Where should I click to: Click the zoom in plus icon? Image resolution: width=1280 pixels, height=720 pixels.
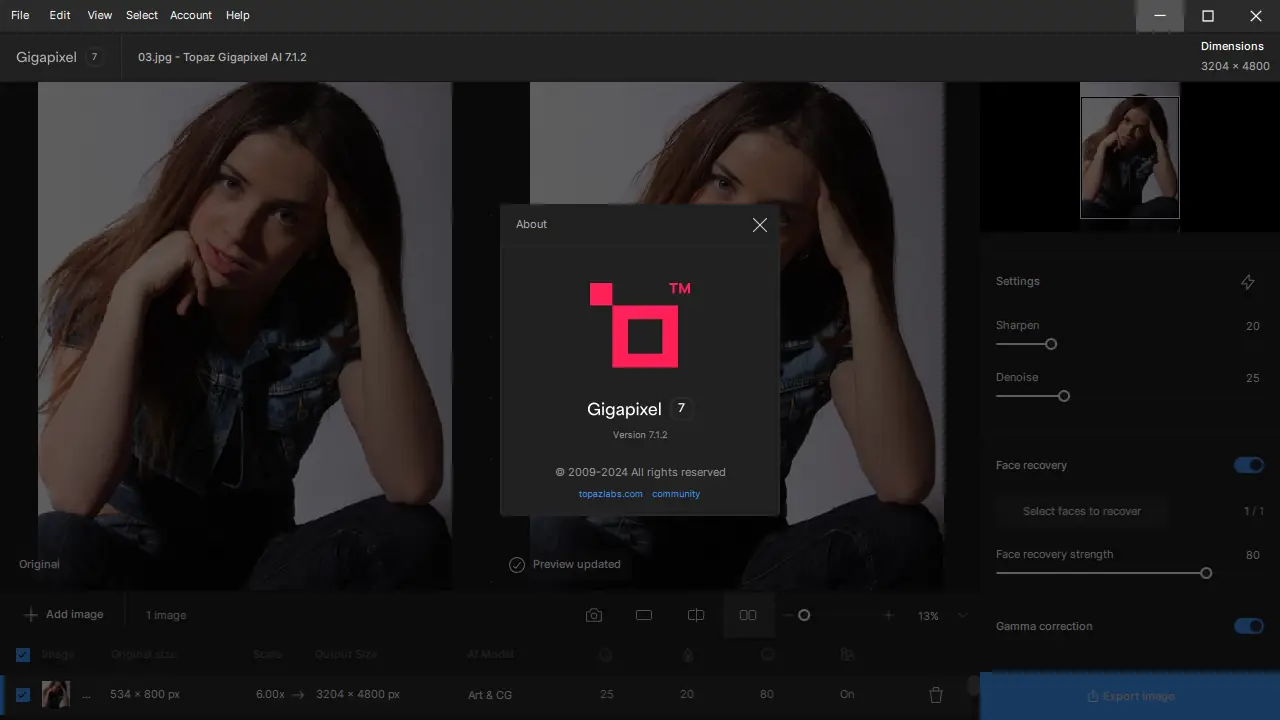[x=888, y=616]
